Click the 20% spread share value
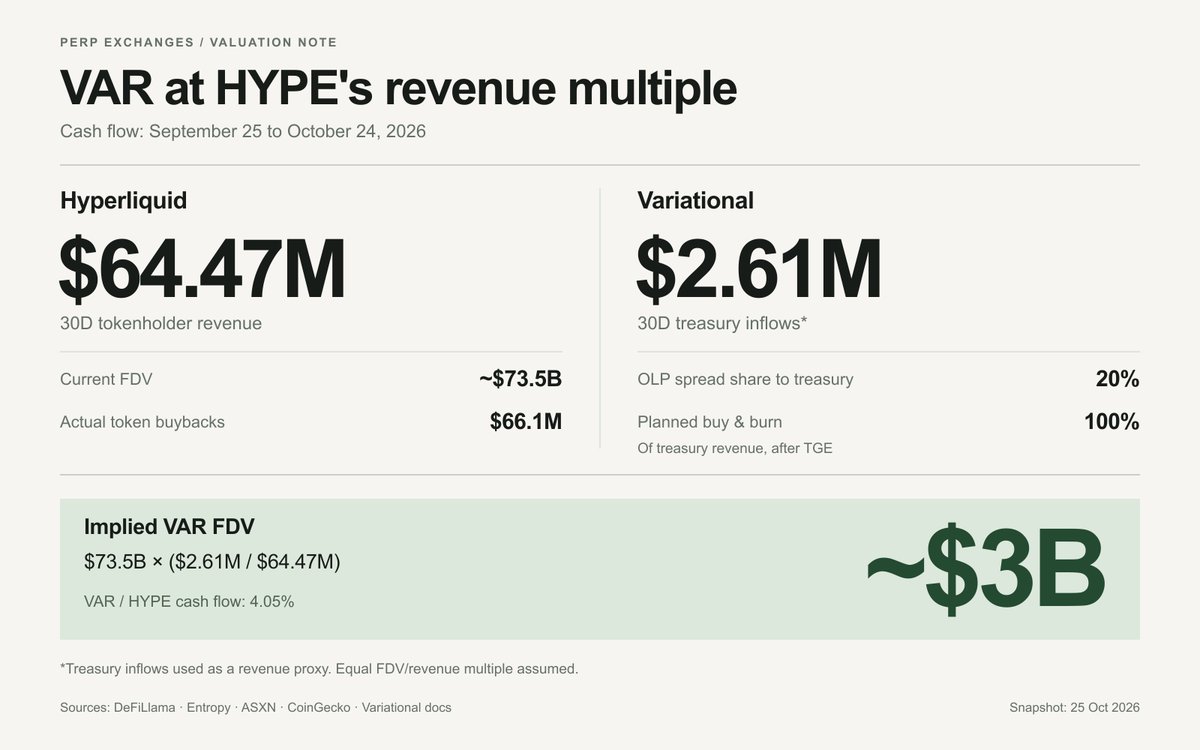This screenshot has width=1200, height=750. [x=1118, y=379]
